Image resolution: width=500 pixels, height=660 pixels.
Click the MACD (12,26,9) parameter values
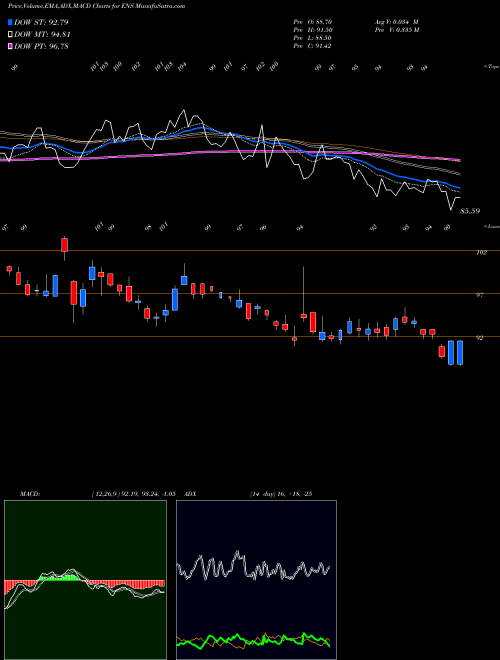point(133,494)
